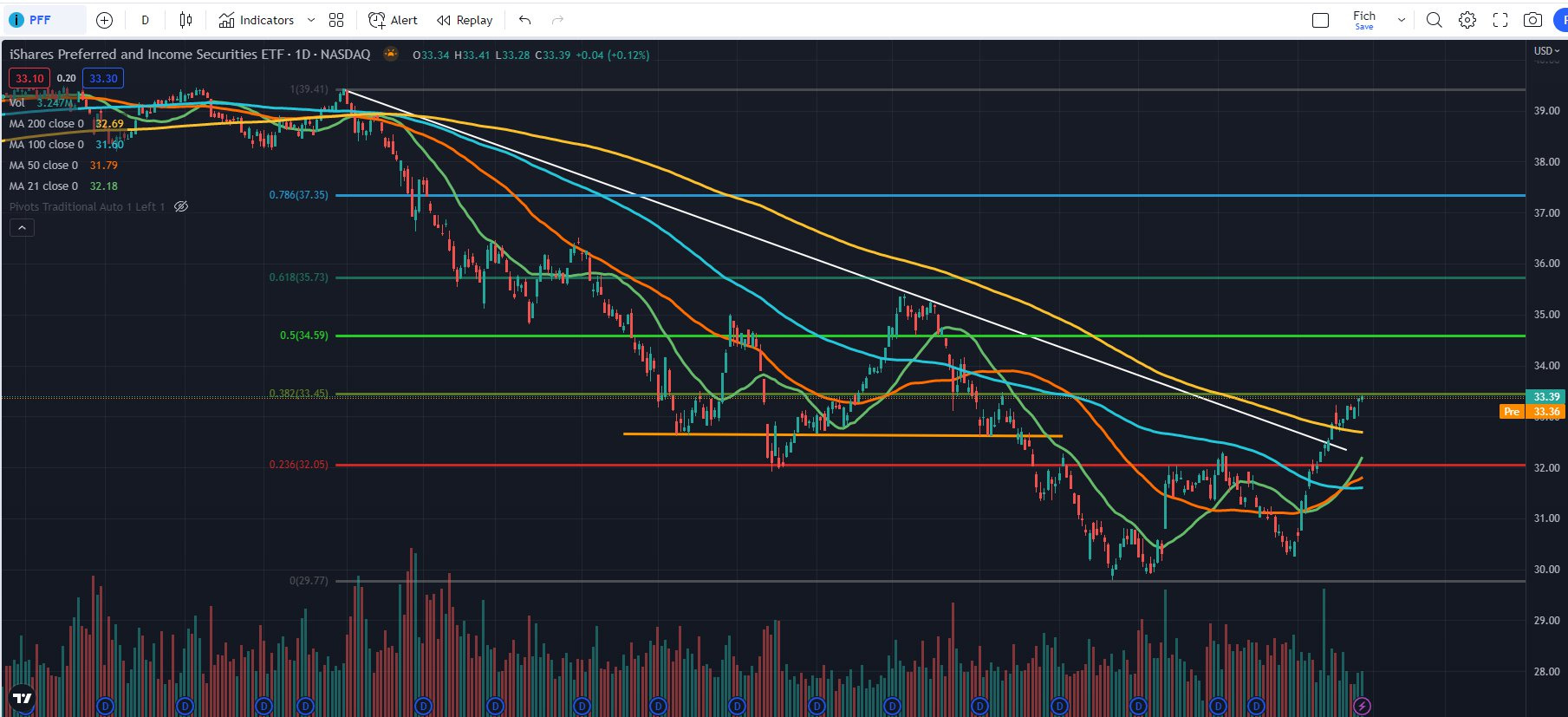This screenshot has height=717, width=1568.
Task: Collapse the indicator legend arrow
Action: 22,228
